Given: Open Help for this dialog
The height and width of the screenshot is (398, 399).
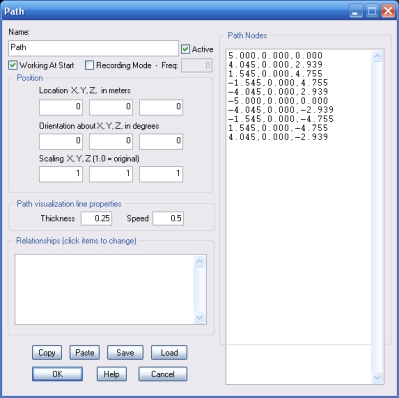Looking at the screenshot, I should click(x=112, y=374).
